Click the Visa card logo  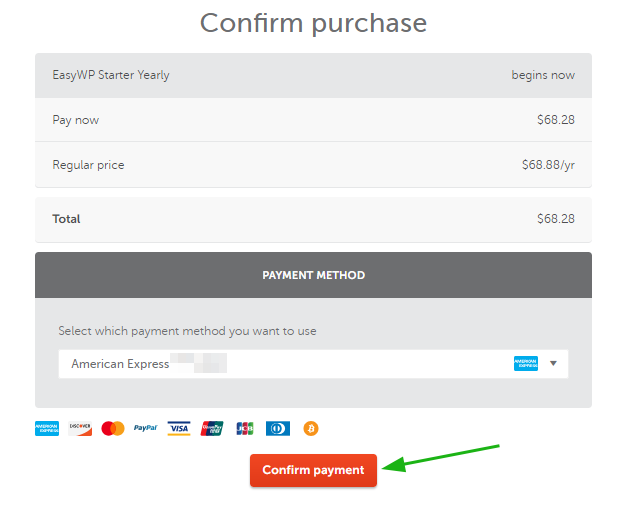[179, 428]
